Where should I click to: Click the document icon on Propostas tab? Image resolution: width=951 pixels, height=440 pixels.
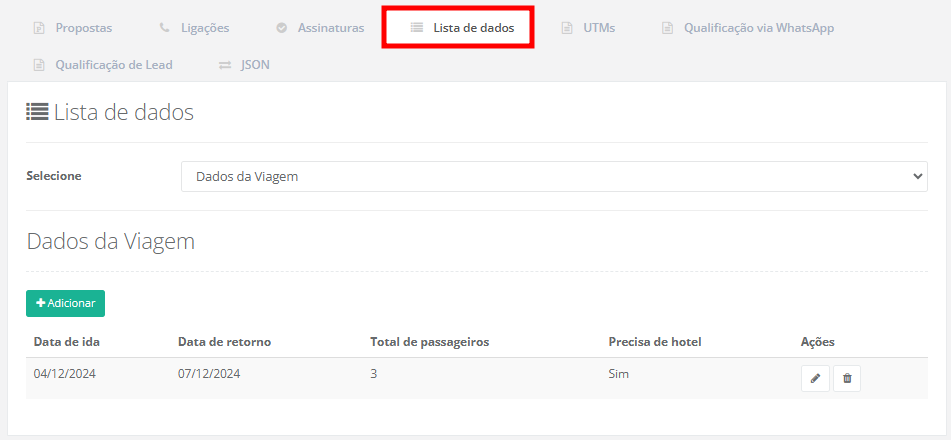point(39,28)
